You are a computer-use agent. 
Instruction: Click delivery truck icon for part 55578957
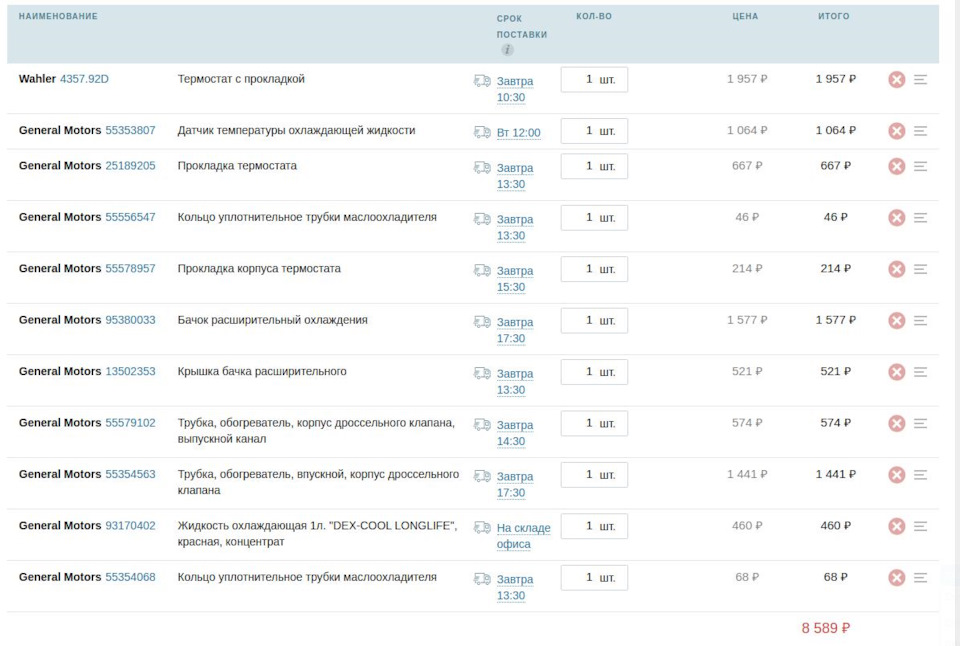pyautogui.click(x=482, y=270)
